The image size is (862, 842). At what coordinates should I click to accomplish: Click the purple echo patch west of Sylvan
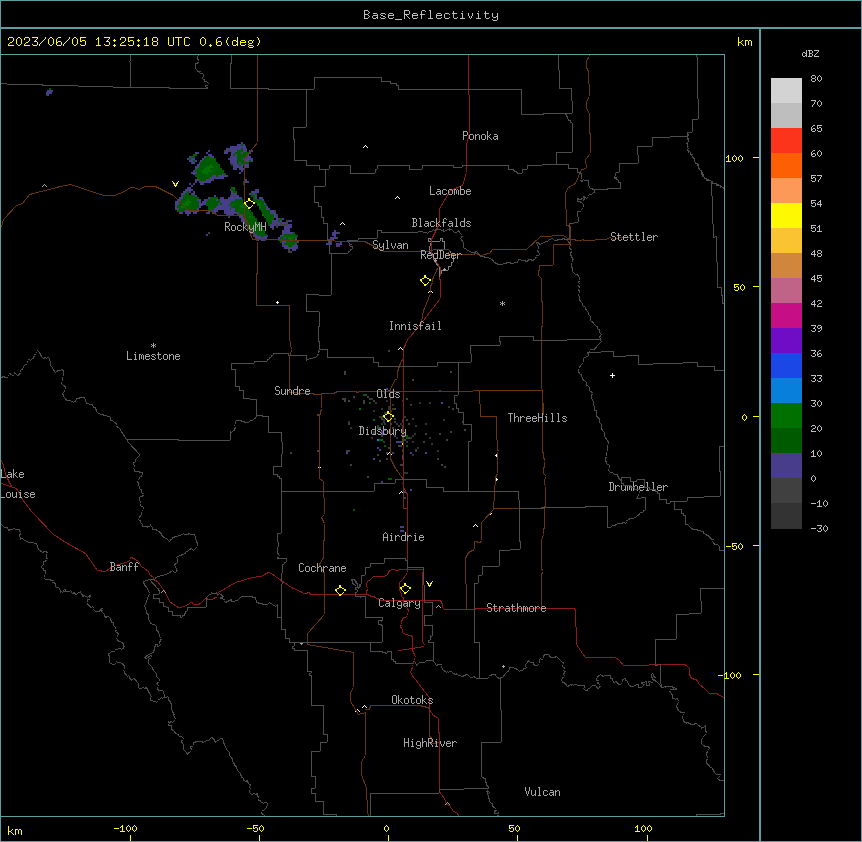click(335, 239)
